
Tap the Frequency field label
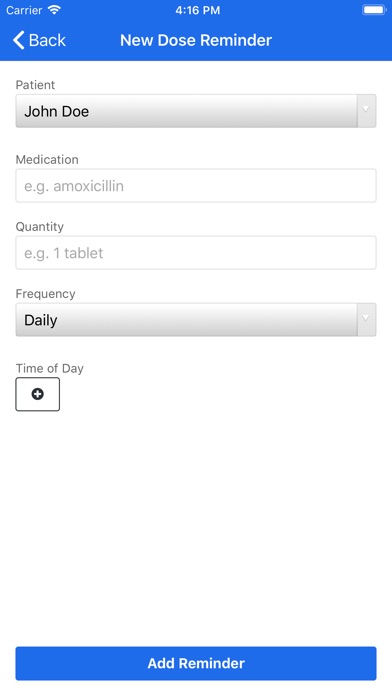(45, 293)
